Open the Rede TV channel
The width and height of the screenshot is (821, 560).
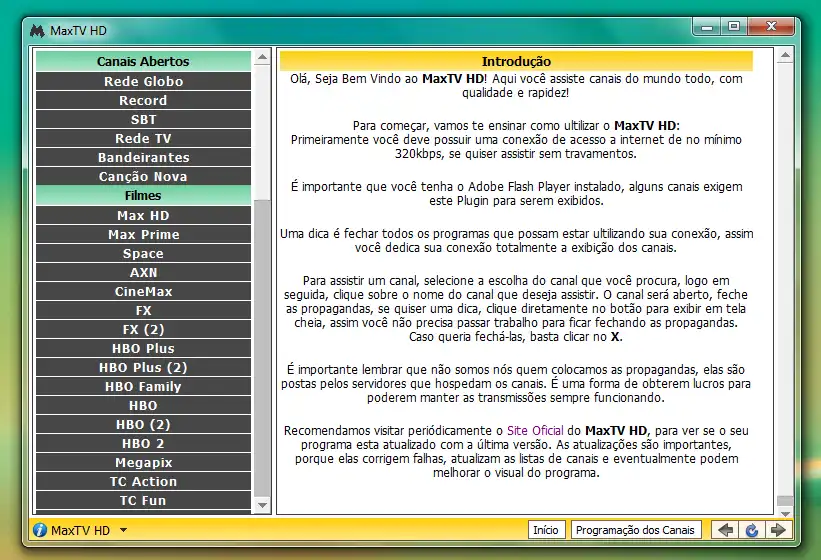click(143, 138)
